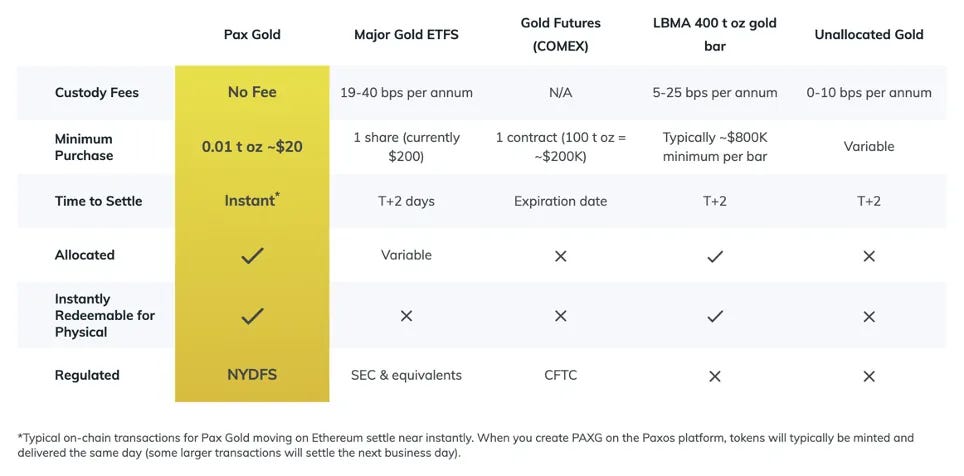Click the Instant settle time cell

[252, 200]
